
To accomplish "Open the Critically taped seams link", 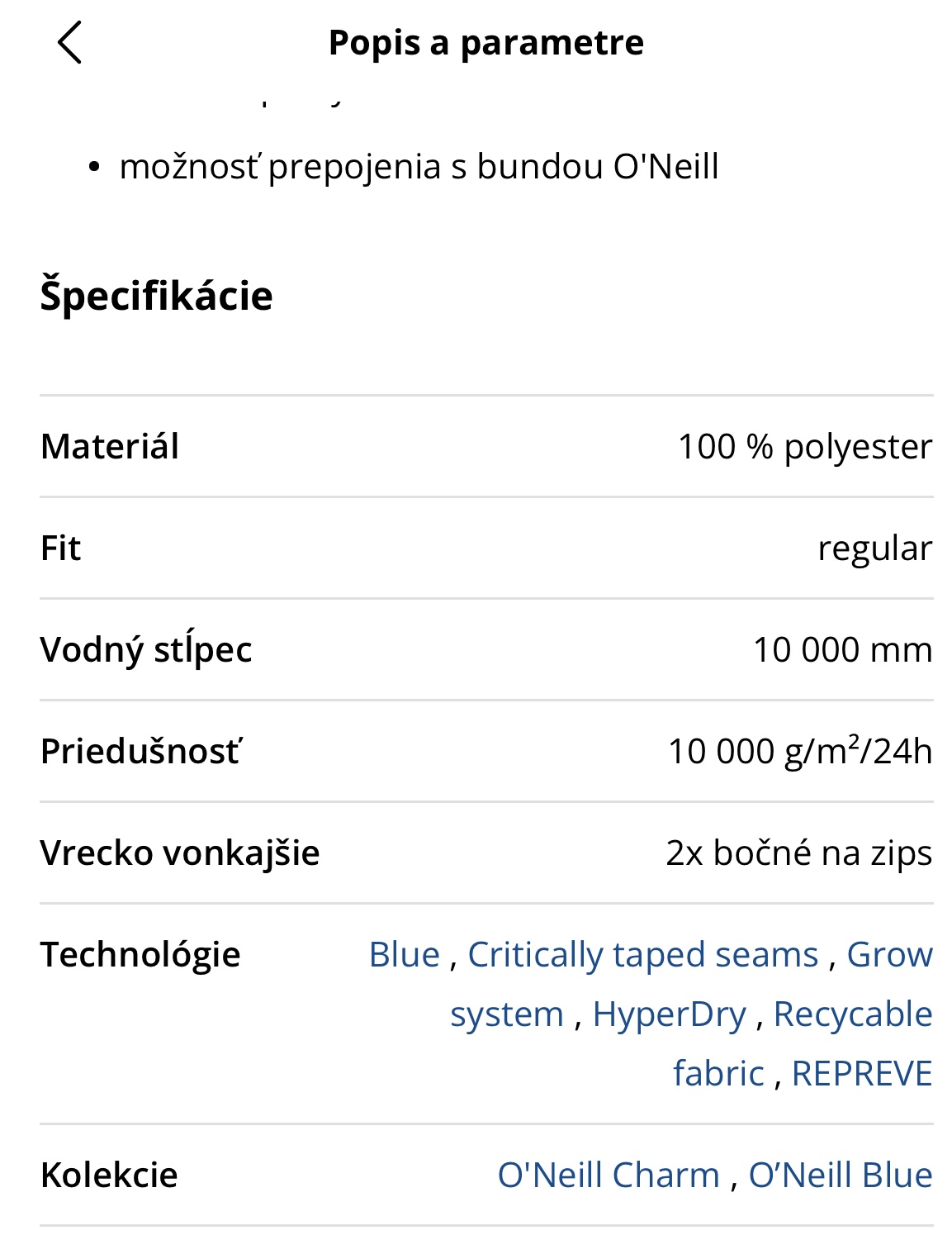I will pyautogui.click(x=642, y=954).
